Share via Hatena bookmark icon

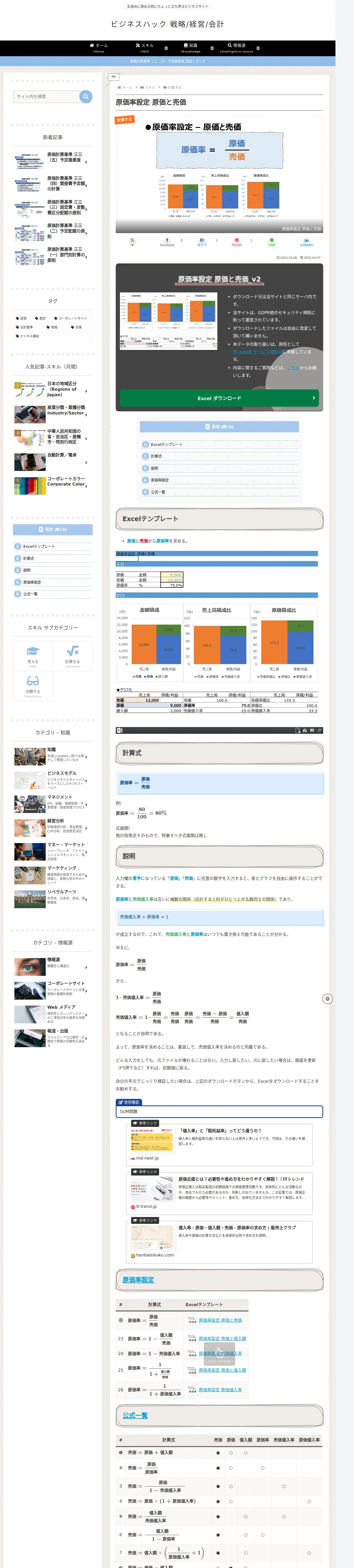click(202, 242)
